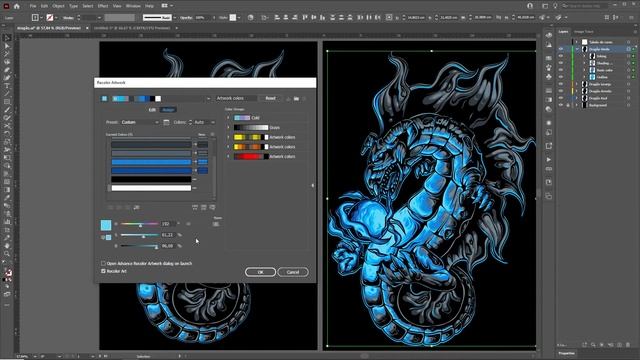
Task: Click the folder icon next to Reset
Action: coord(296,98)
